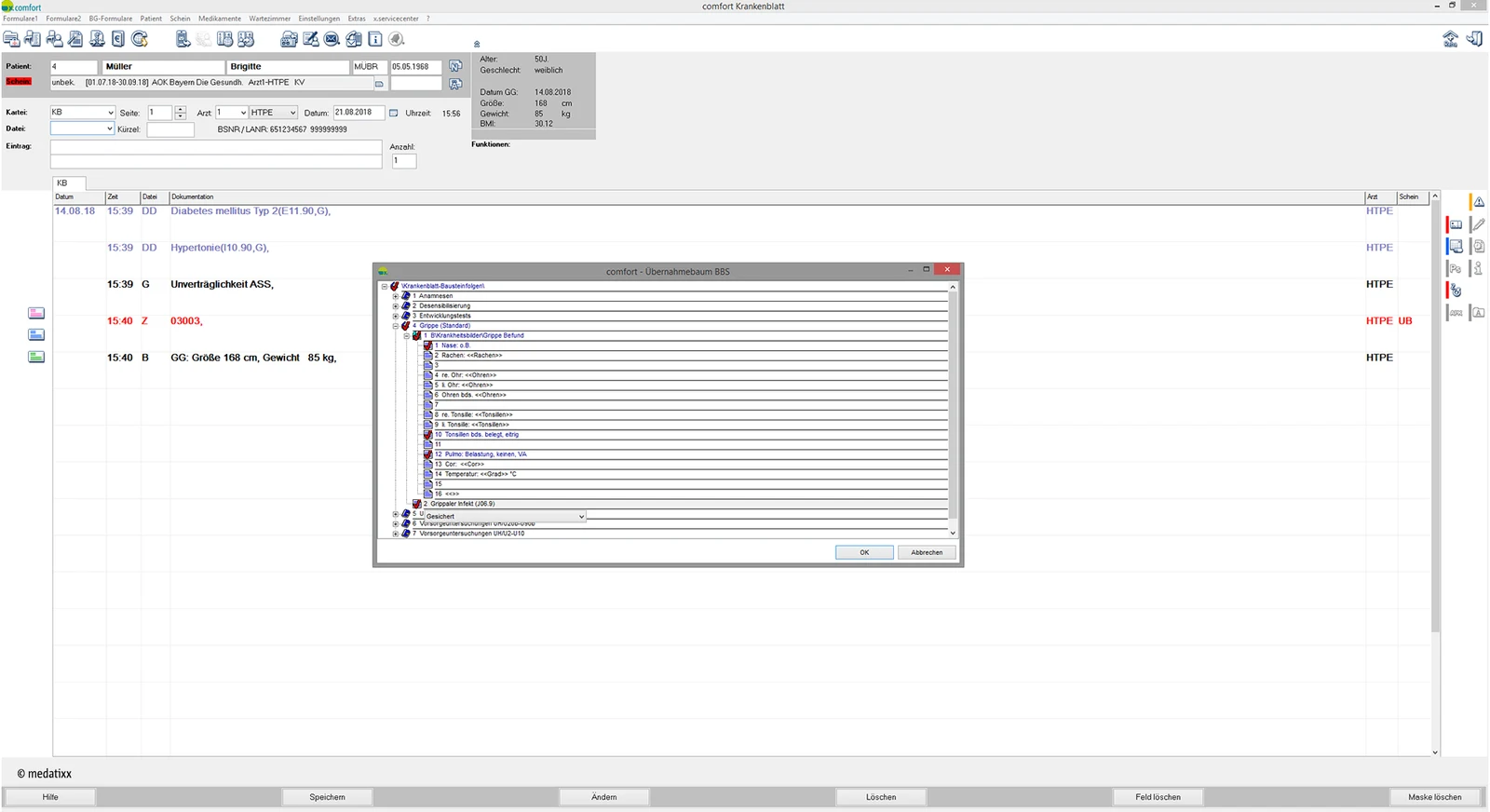Click the pink card icon left of records
The width and height of the screenshot is (1490, 812).
point(36,313)
